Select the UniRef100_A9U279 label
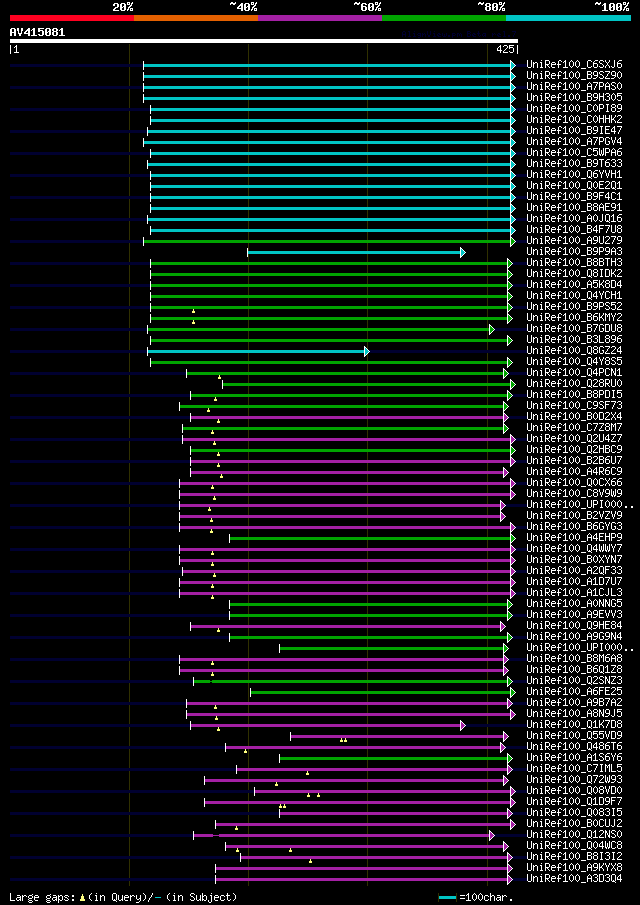Viewport: 640px width, 905px height. (574, 240)
